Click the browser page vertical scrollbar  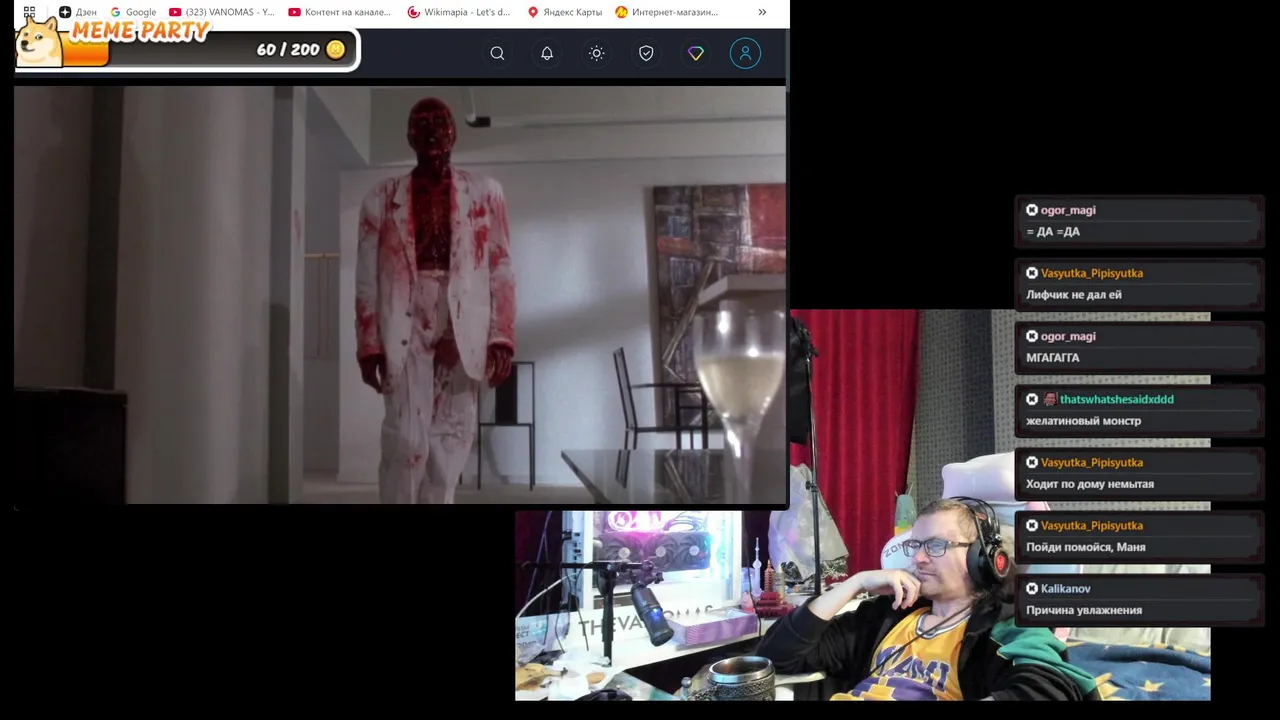click(x=788, y=60)
